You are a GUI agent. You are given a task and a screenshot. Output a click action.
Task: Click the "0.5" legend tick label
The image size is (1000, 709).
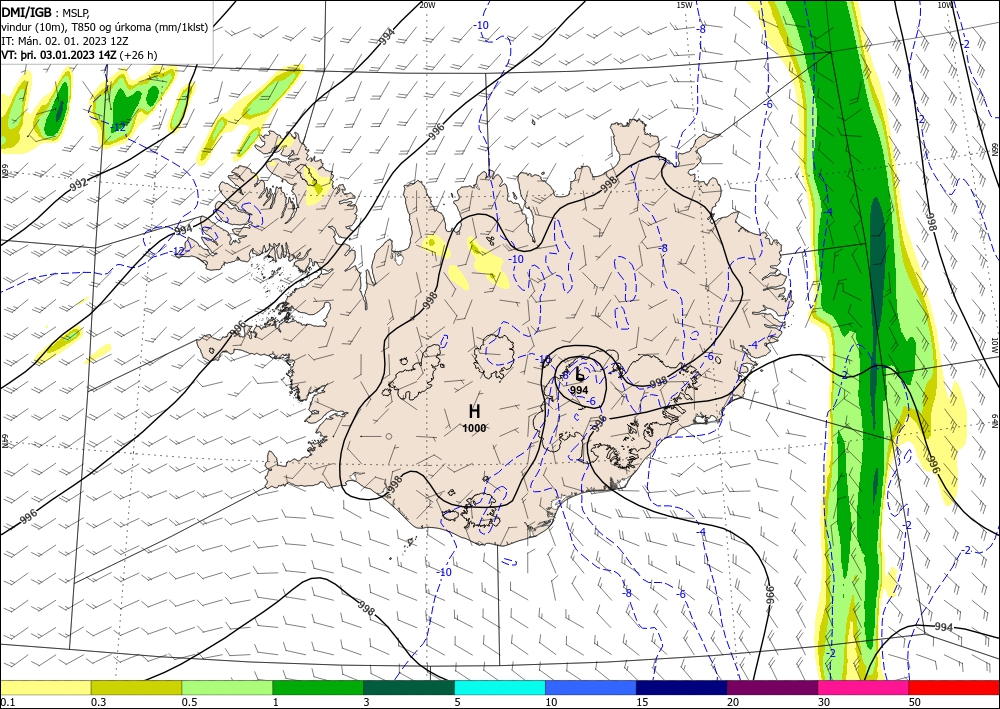pyautogui.click(x=189, y=702)
